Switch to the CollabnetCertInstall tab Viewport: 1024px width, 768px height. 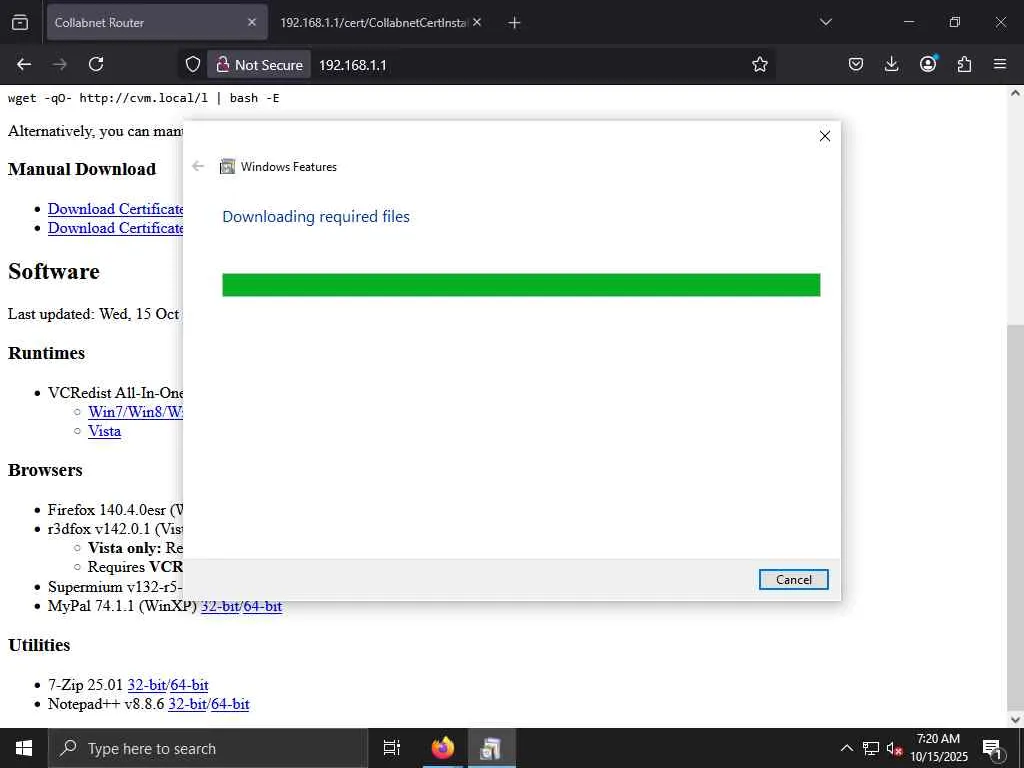tap(374, 22)
